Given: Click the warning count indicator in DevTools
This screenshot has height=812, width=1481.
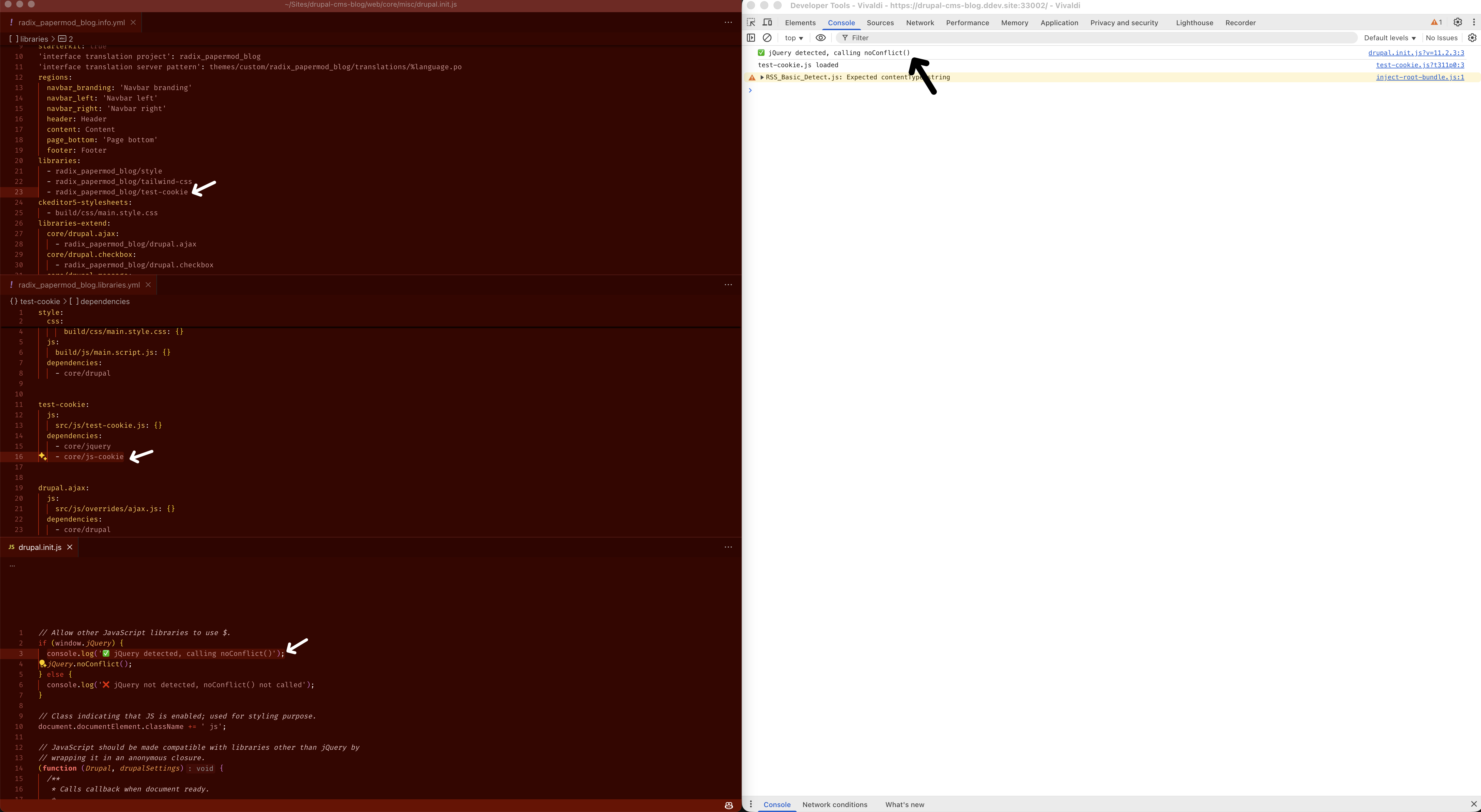Looking at the screenshot, I should pyautogui.click(x=1436, y=22).
